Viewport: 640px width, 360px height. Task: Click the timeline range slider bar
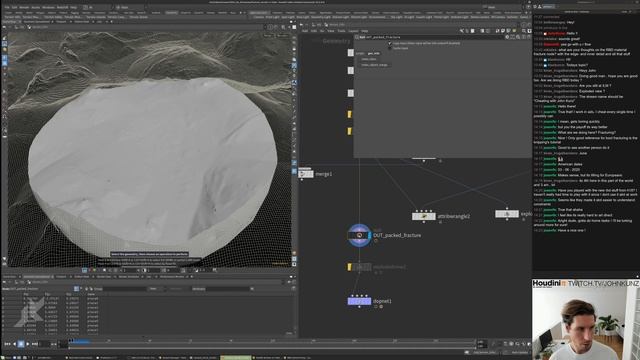(x=271, y=348)
